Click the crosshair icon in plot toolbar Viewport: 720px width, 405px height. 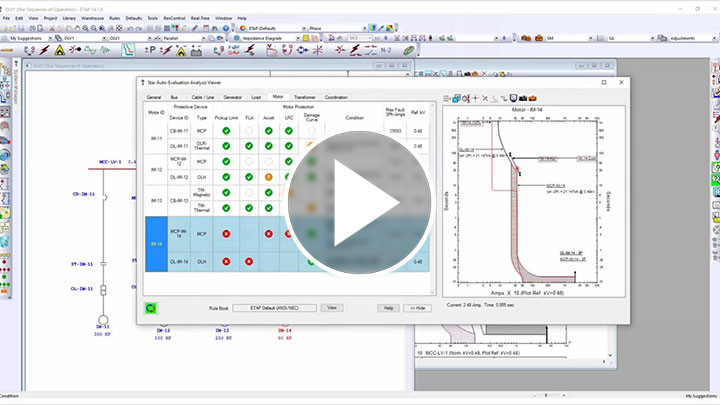[475, 98]
